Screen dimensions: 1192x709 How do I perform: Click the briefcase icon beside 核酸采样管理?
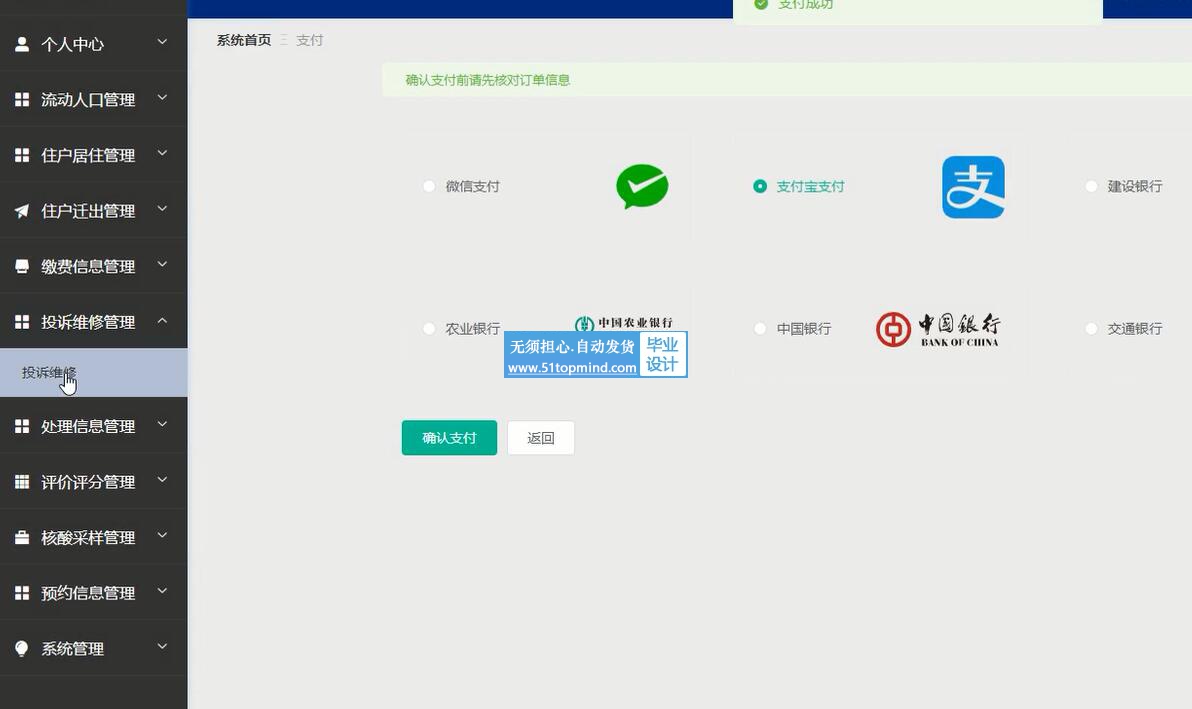click(x=22, y=537)
